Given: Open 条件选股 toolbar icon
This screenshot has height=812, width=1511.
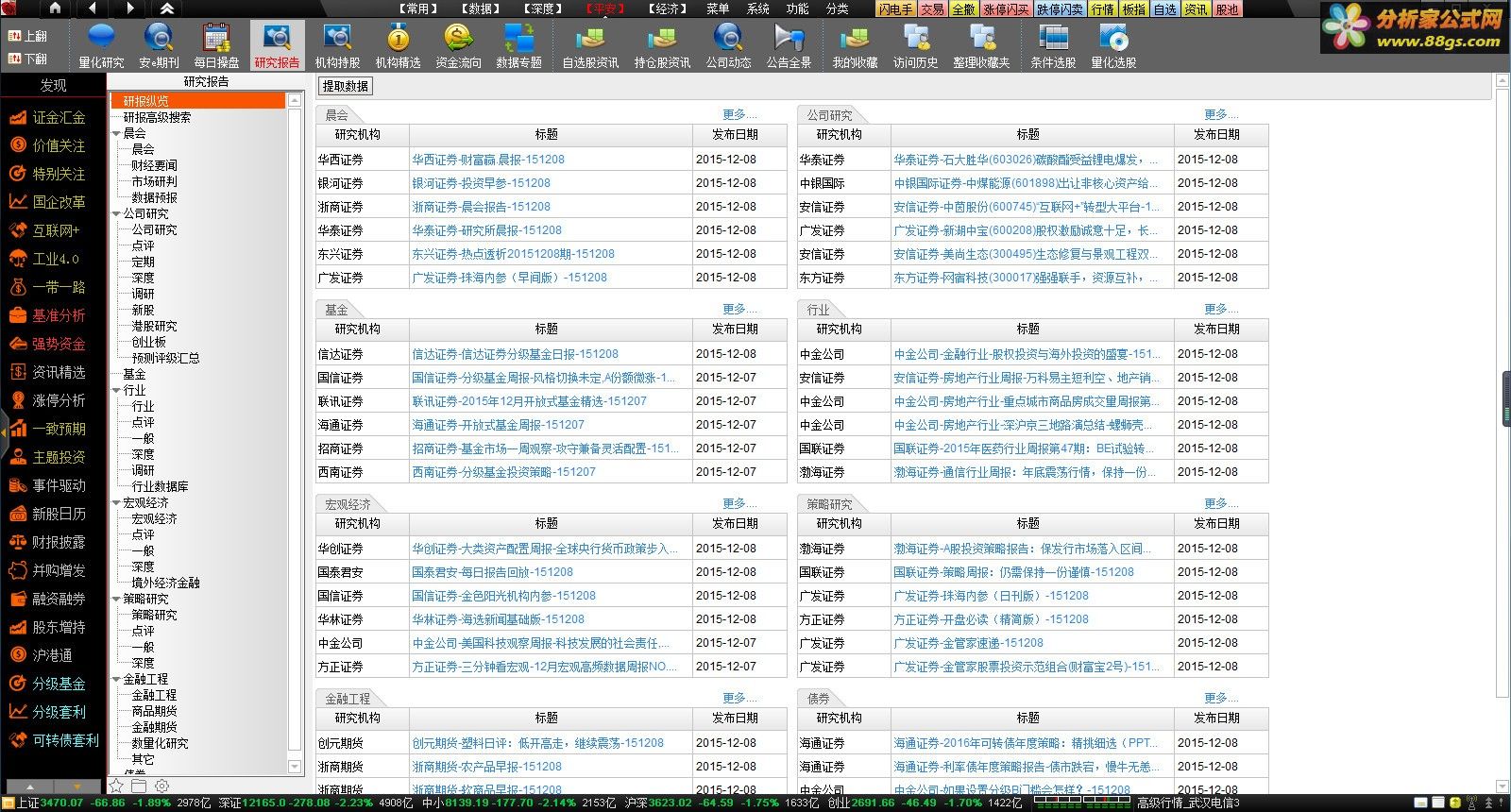Looking at the screenshot, I should 1053,45.
